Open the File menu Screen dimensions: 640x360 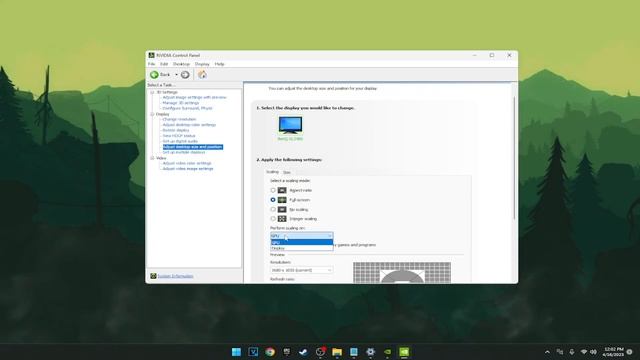click(151, 64)
